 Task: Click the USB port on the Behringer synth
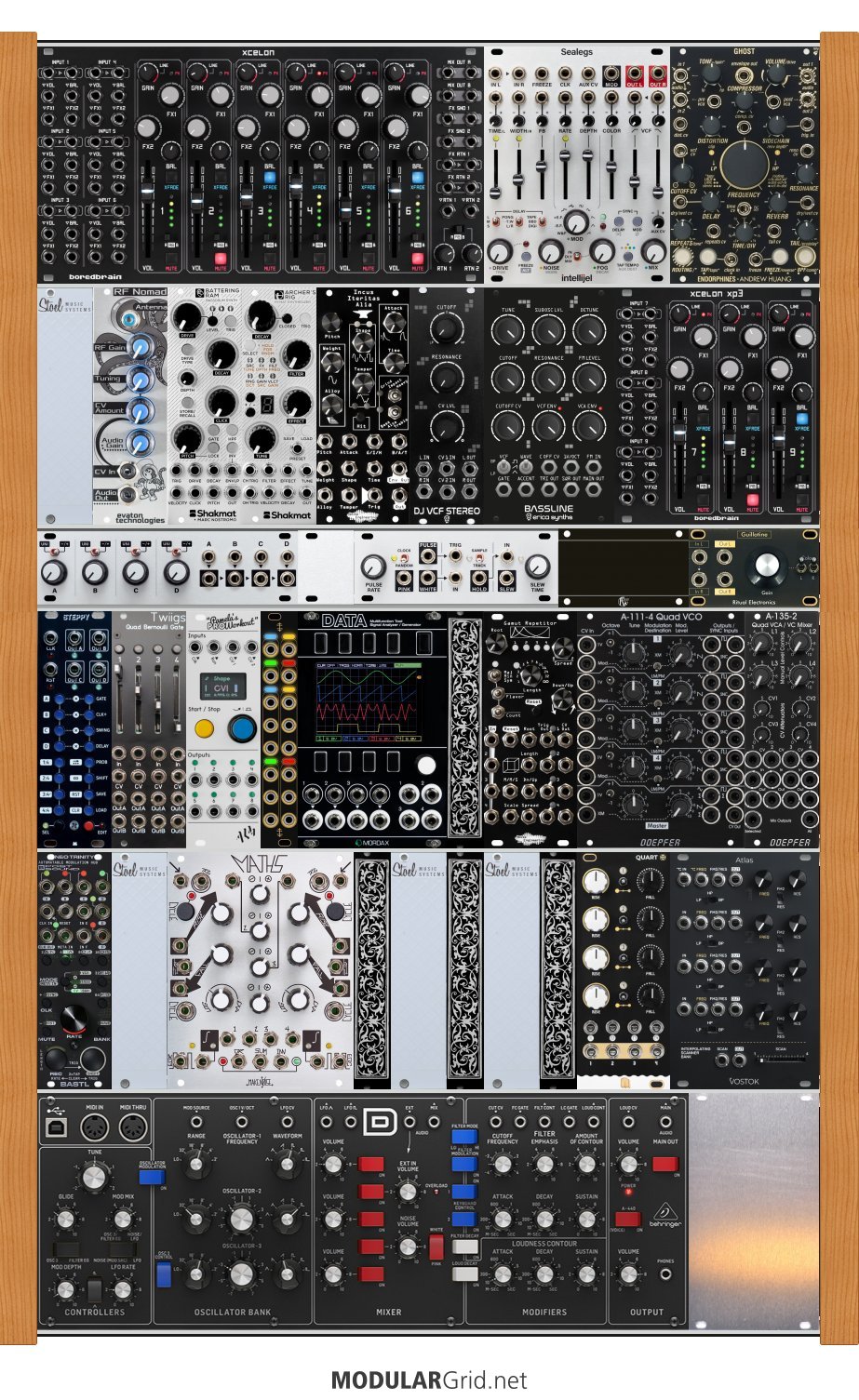(x=55, y=1127)
